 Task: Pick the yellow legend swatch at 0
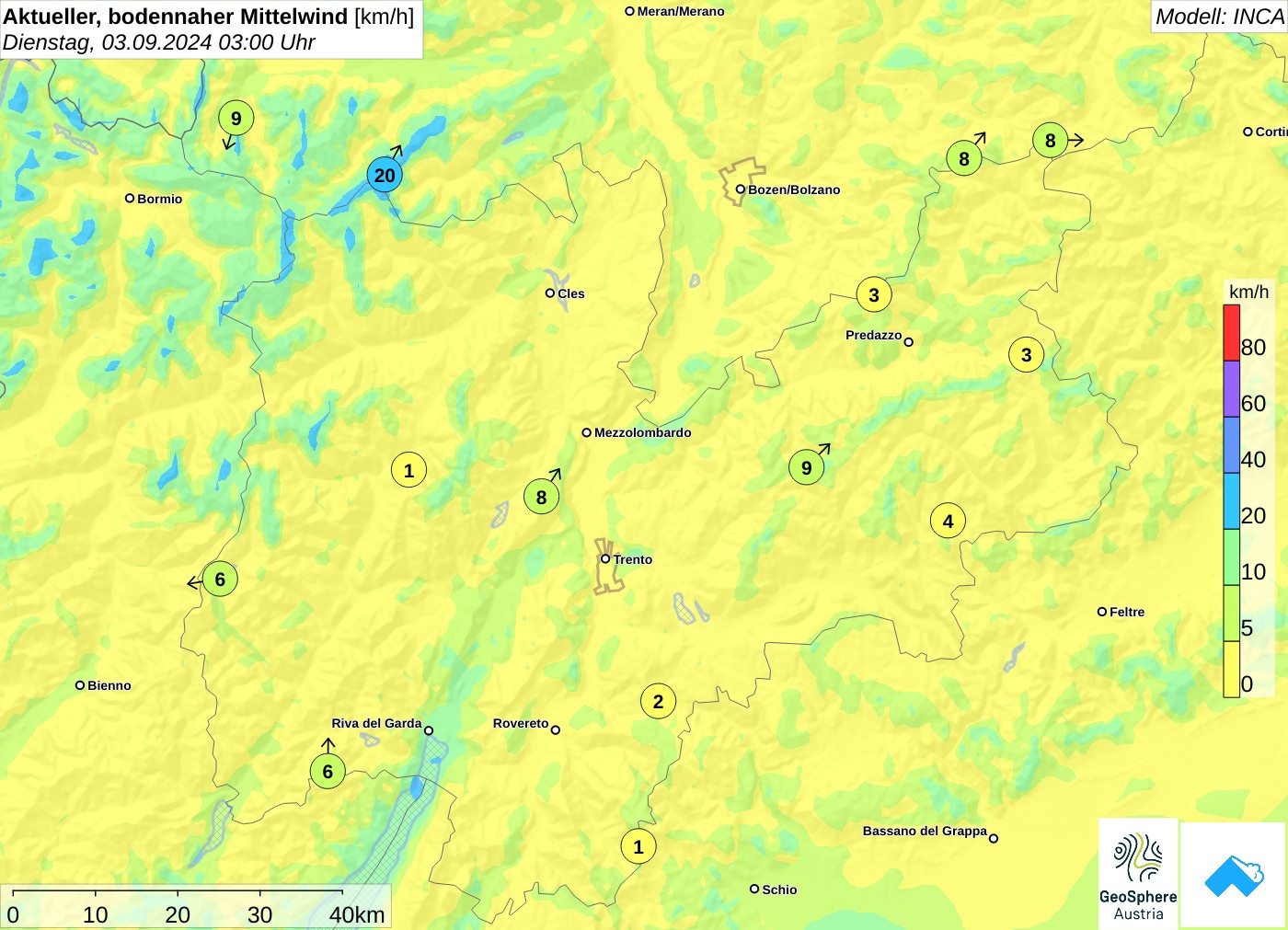[x=1231, y=669]
